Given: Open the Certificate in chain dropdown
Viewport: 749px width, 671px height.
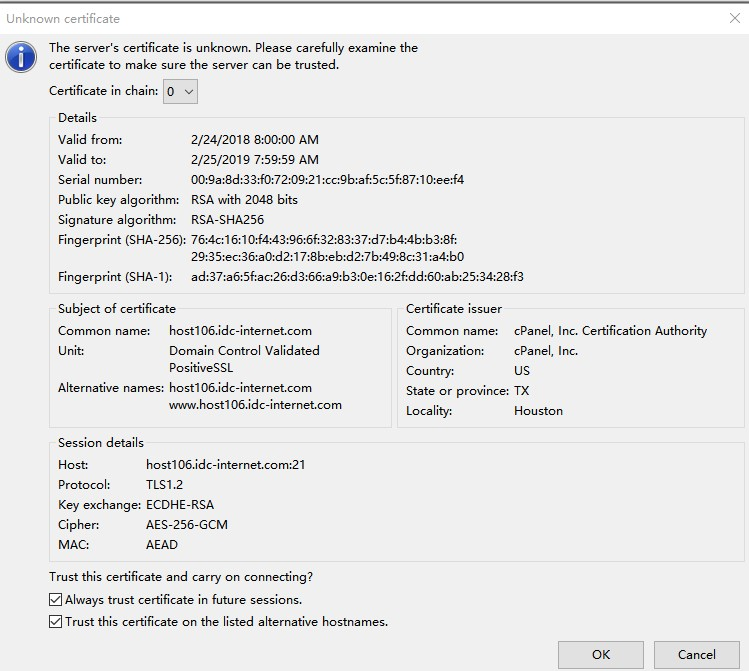Looking at the screenshot, I should [x=181, y=92].
